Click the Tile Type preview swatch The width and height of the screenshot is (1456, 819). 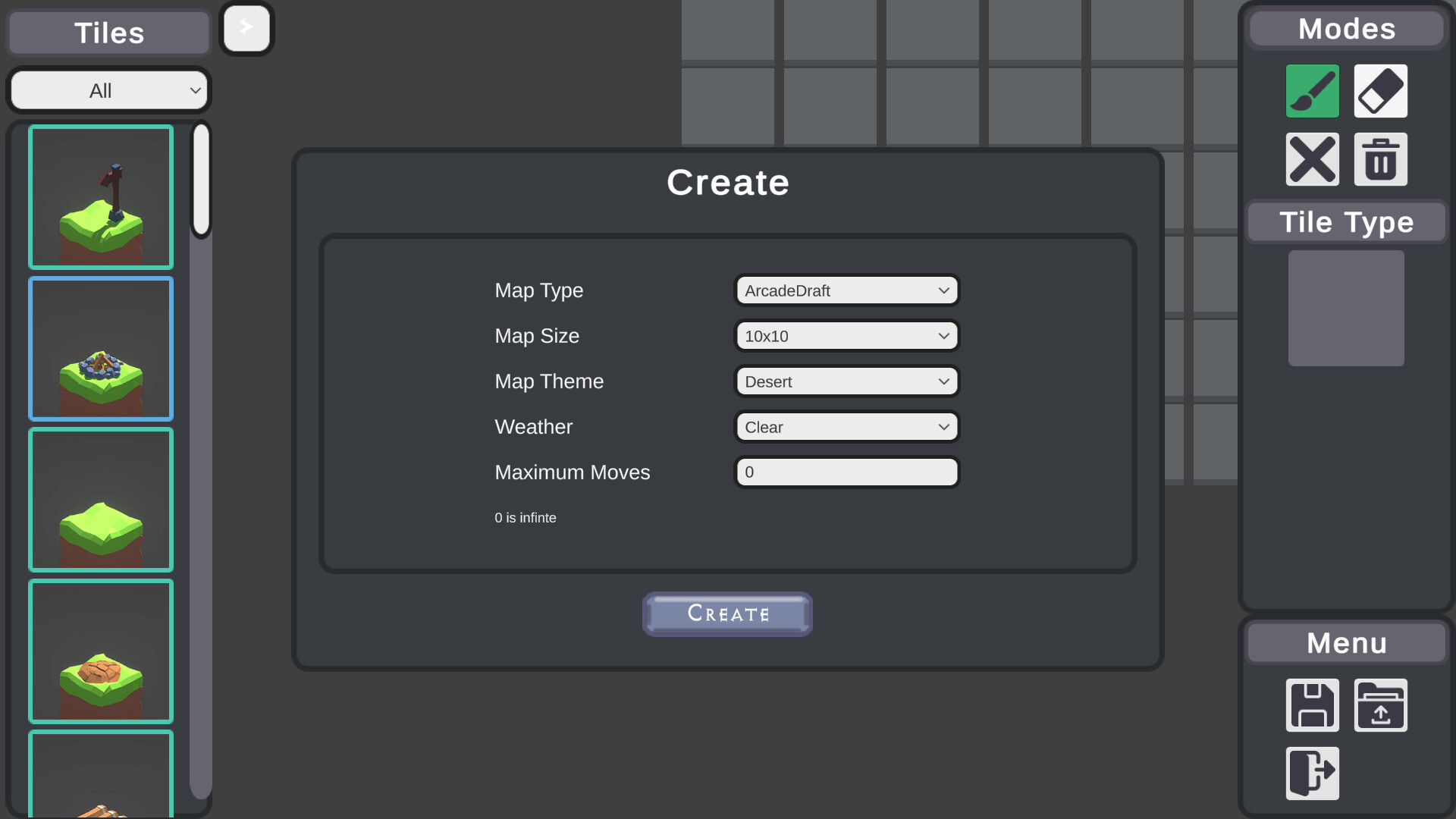1346,308
